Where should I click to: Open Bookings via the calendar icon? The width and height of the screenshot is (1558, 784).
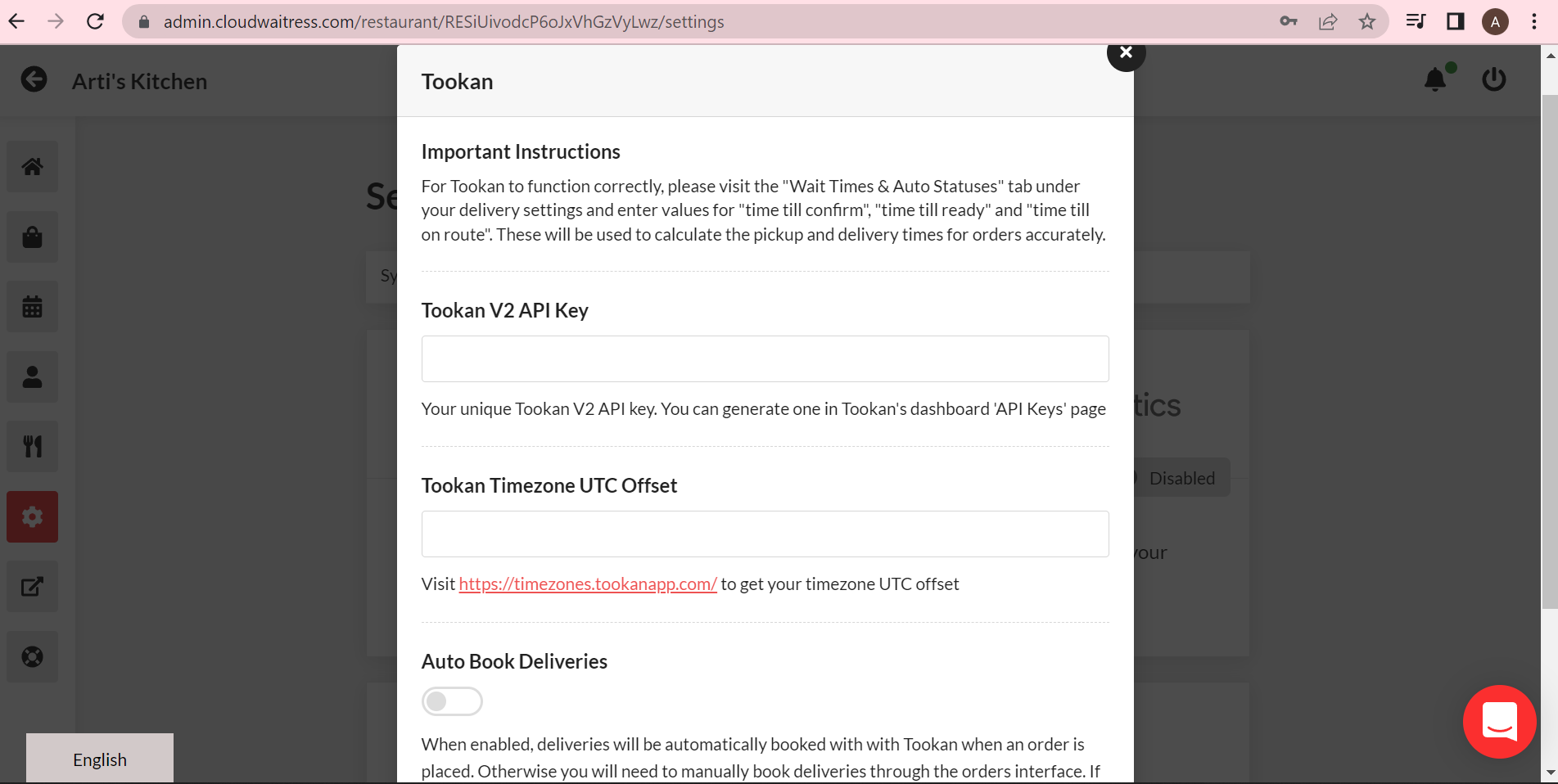32,306
